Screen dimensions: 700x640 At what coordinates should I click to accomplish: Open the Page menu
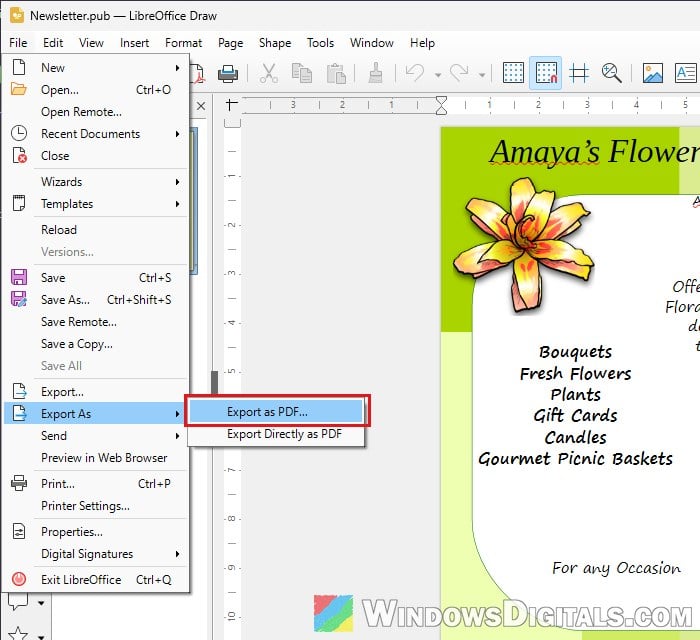(231, 43)
